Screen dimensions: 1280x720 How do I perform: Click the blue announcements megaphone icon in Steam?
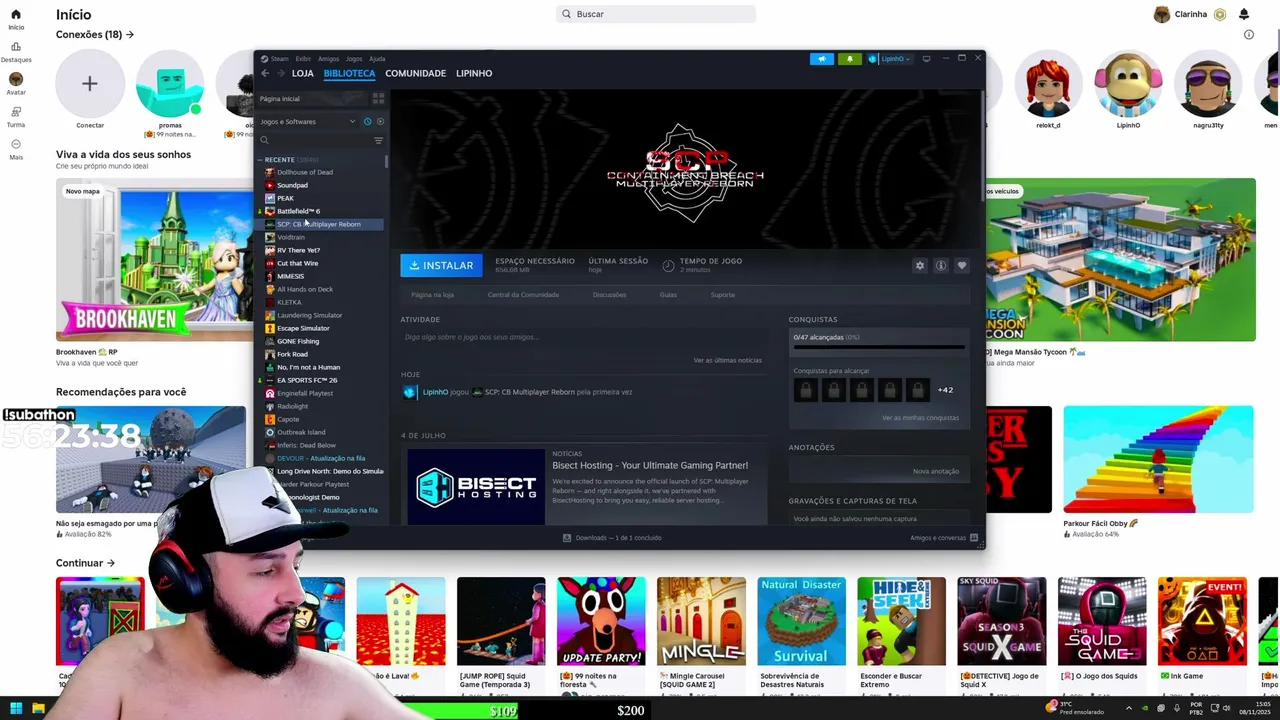[821, 59]
